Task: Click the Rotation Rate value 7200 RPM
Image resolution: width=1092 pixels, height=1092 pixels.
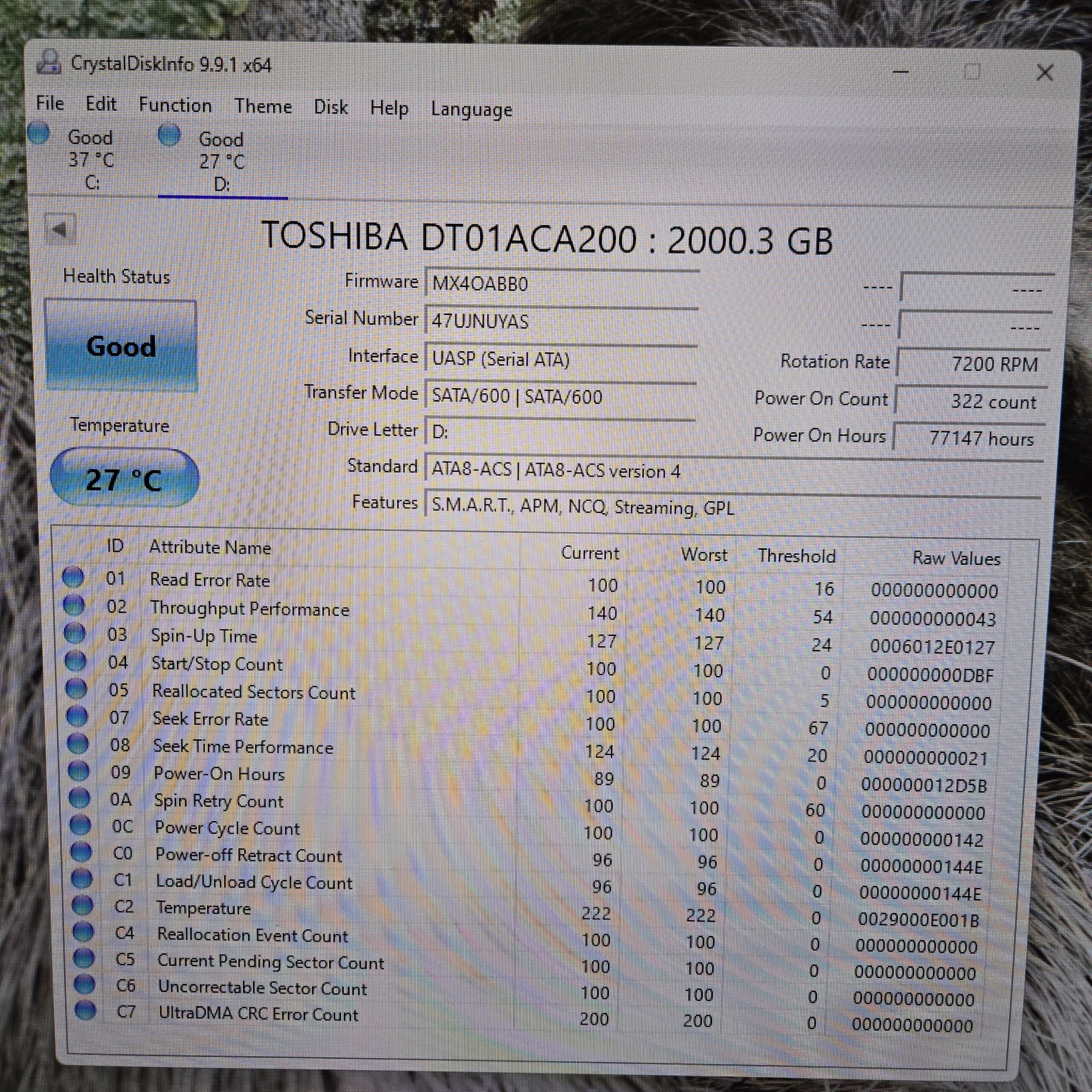Action: pyautogui.click(x=974, y=363)
